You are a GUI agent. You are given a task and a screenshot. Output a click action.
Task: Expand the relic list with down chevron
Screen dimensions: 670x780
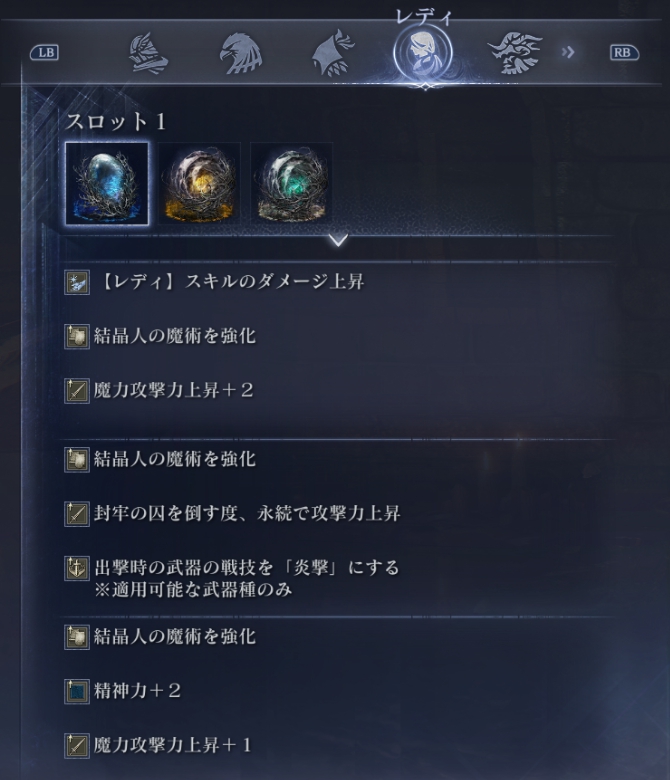[x=338, y=241]
